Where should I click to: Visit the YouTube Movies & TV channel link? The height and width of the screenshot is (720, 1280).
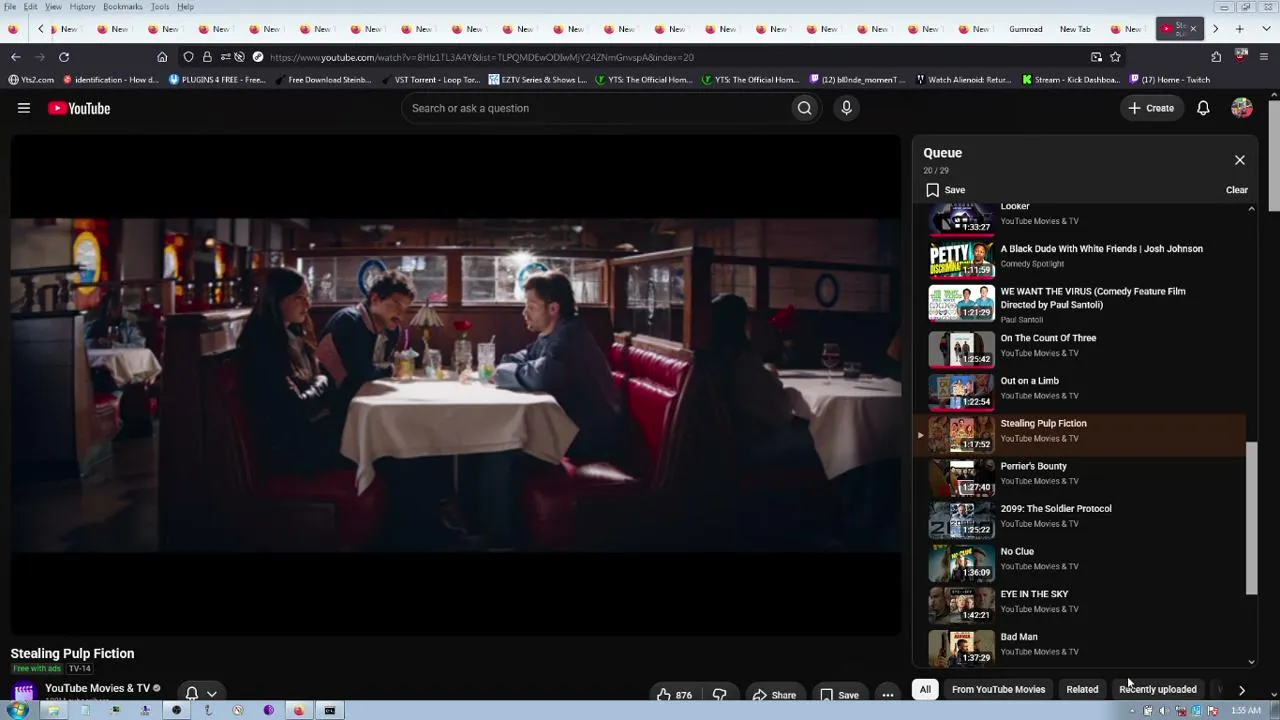point(97,688)
